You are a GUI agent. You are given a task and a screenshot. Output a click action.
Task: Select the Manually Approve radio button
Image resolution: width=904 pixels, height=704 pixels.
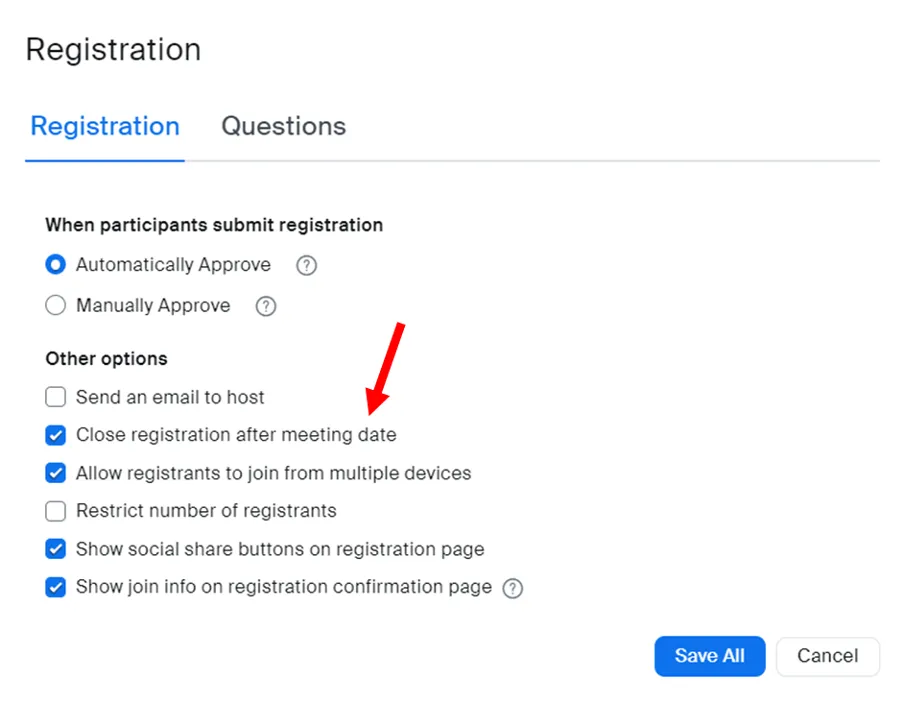[x=56, y=306]
